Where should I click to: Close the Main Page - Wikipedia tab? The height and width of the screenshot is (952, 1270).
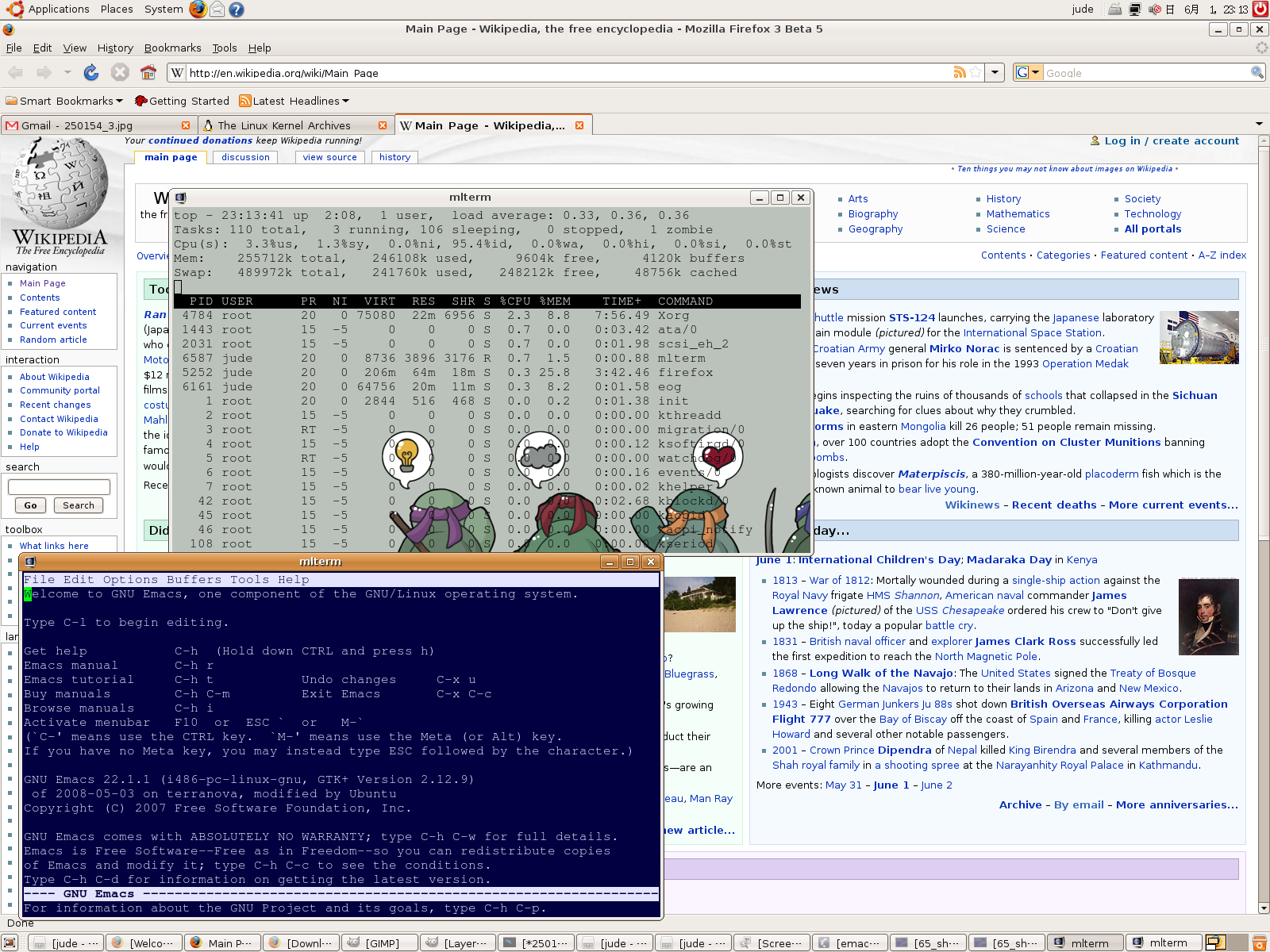click(579, 125)
